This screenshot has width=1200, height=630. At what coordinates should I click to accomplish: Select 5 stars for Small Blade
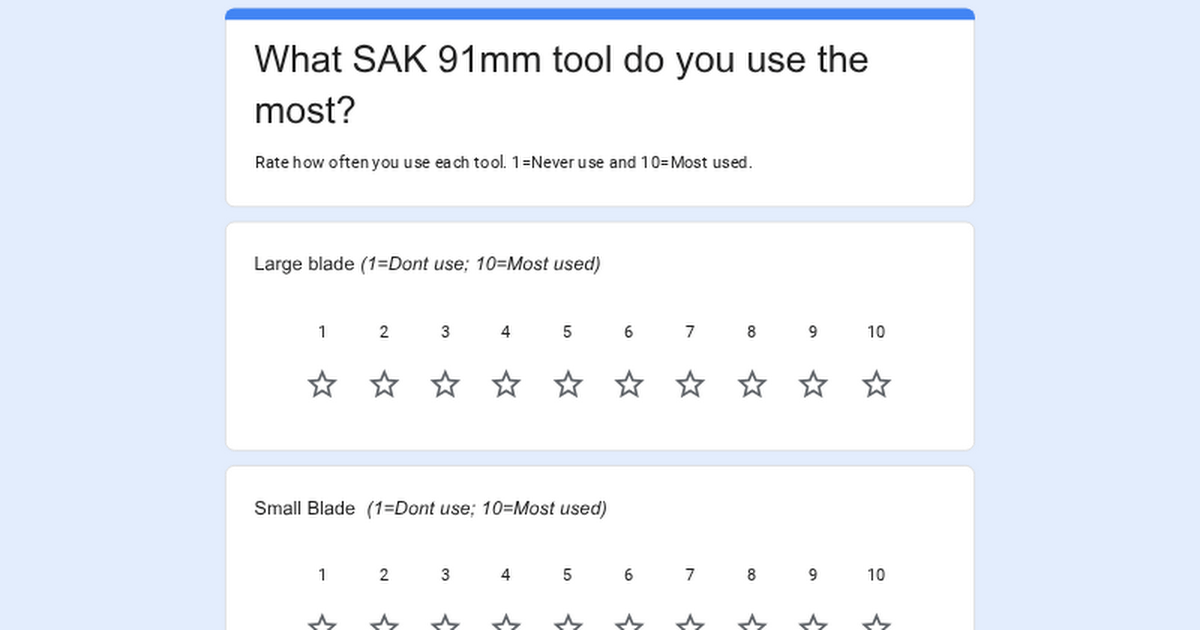pyautogui.click(x=568, y=623)
